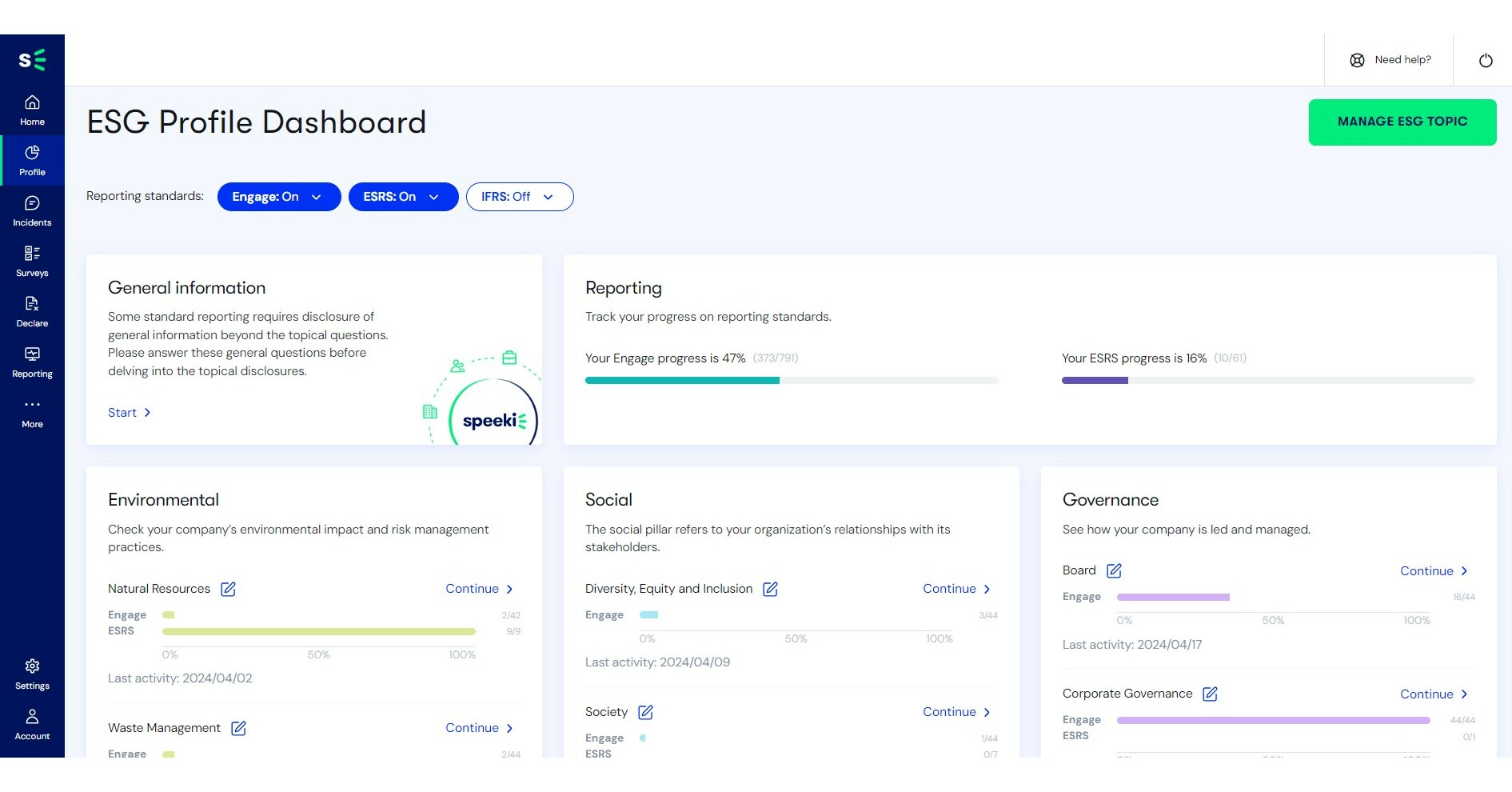Open the ESRS dropdown options
1512x792 pixels.
434,196
